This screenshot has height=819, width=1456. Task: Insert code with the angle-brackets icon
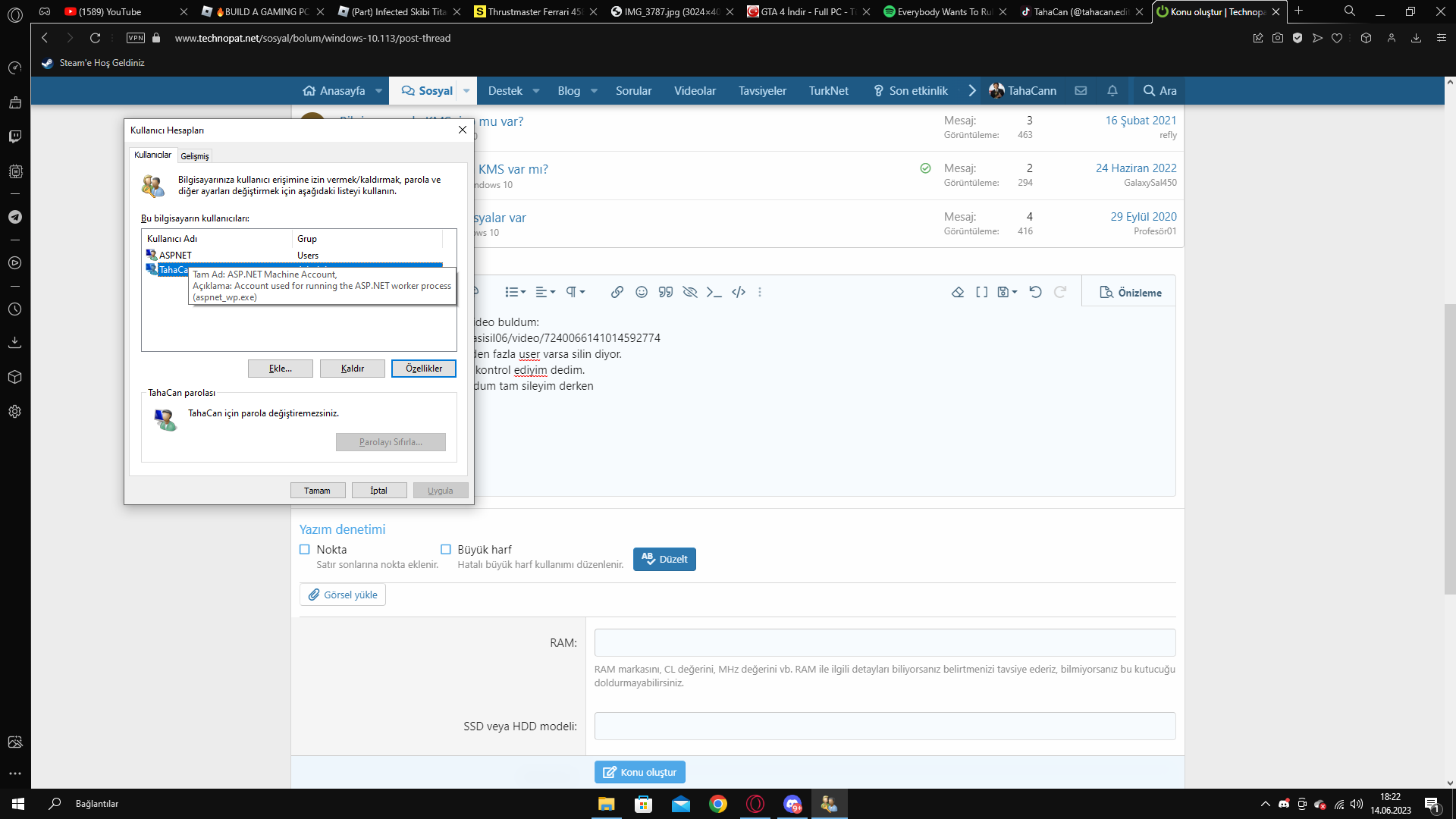click(x=739, y=292)
